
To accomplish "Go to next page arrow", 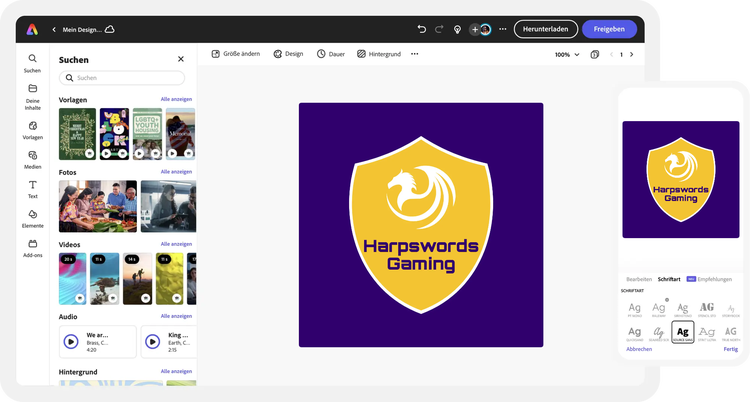I will pos(631,54).
